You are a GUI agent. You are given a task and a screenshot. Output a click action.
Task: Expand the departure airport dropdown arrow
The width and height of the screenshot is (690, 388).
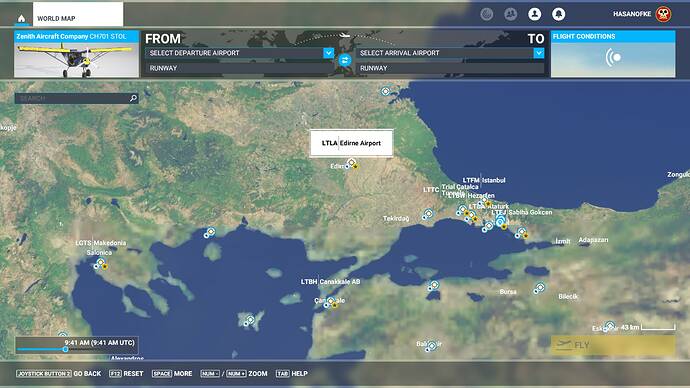329,53
